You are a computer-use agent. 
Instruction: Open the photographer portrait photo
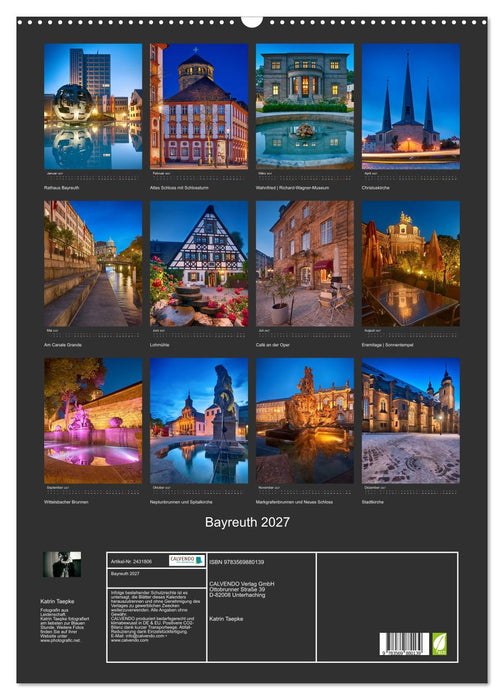[x=62, y=564]
